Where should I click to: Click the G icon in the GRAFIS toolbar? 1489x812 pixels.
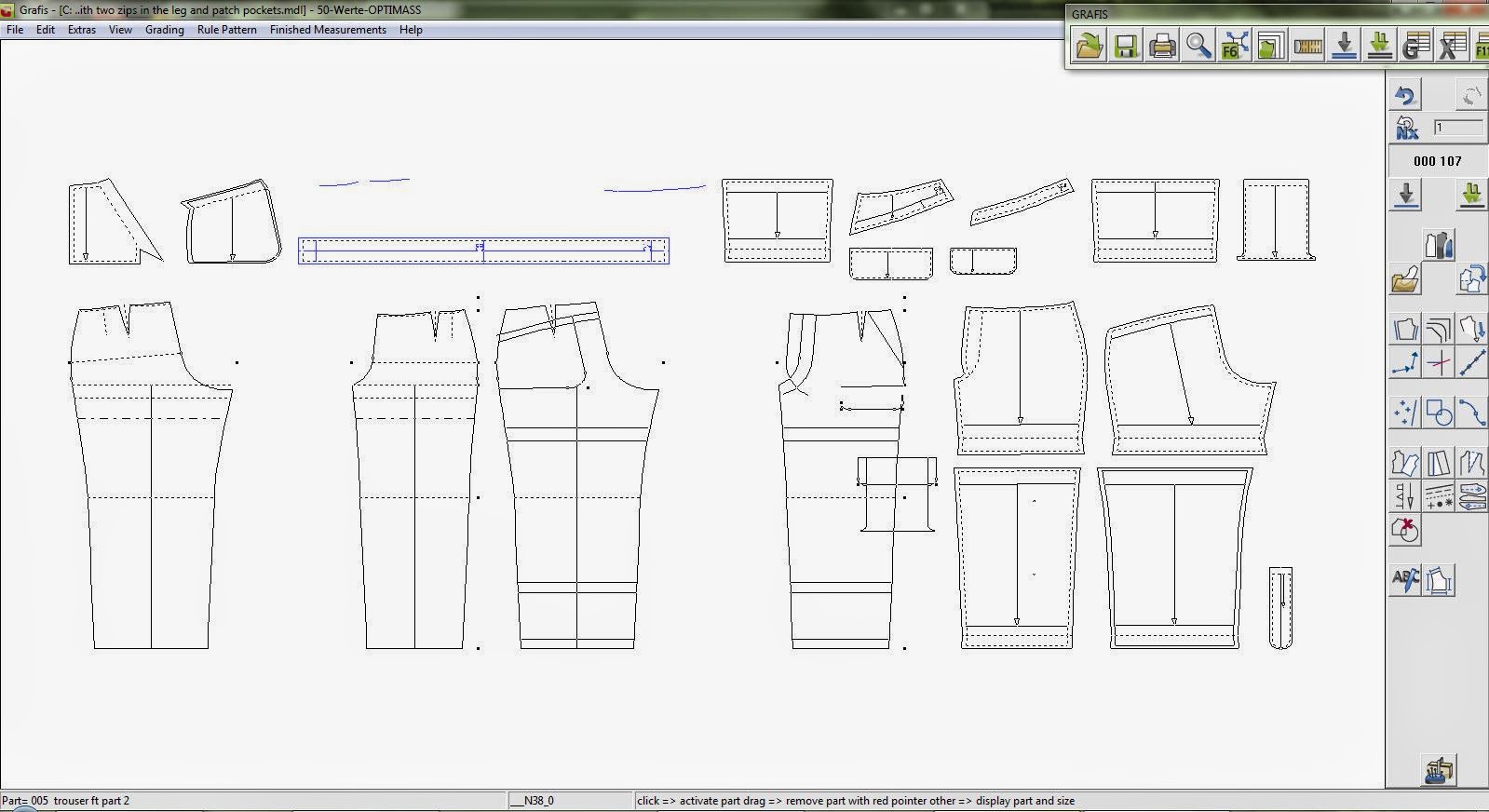tap(1415, 45)
